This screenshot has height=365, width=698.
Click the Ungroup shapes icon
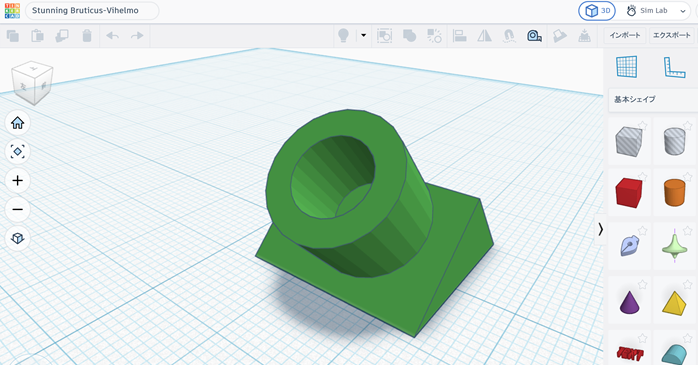pyautogui.click(x=434, y=36)
